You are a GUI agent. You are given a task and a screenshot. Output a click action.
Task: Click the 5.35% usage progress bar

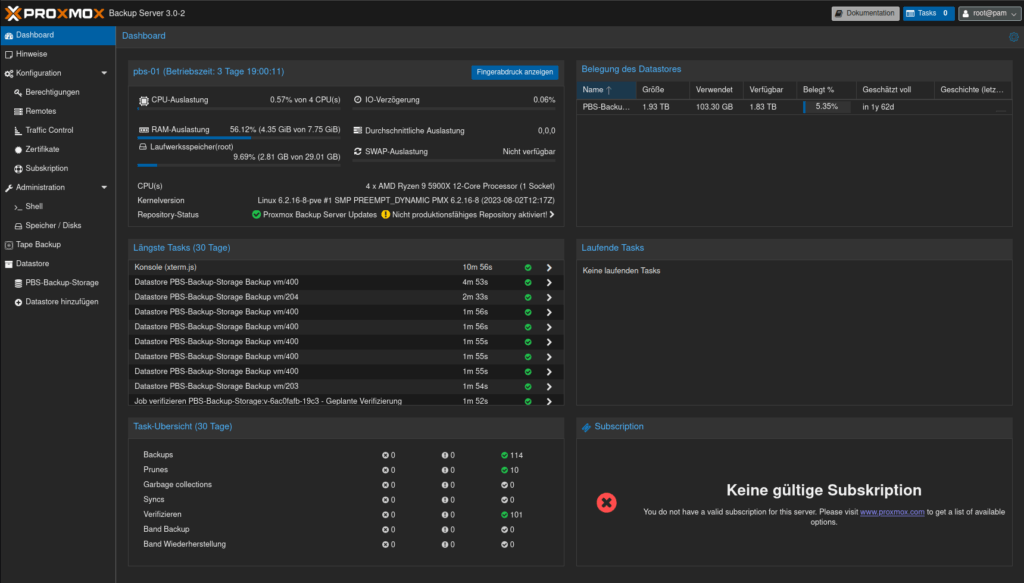827,106
